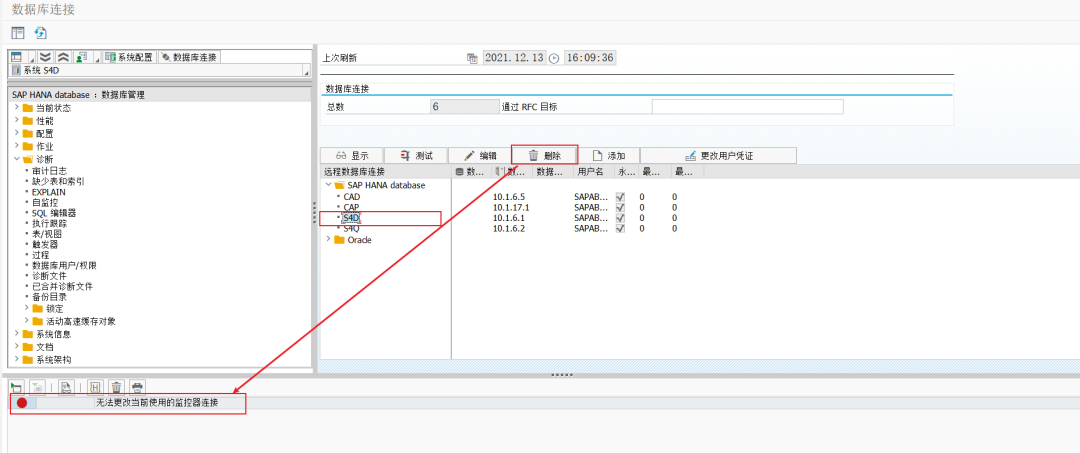This screenshot has height=453, width=1080.
Task: Click the trash icon in log toolbar
Action: [x=116, y=388]
